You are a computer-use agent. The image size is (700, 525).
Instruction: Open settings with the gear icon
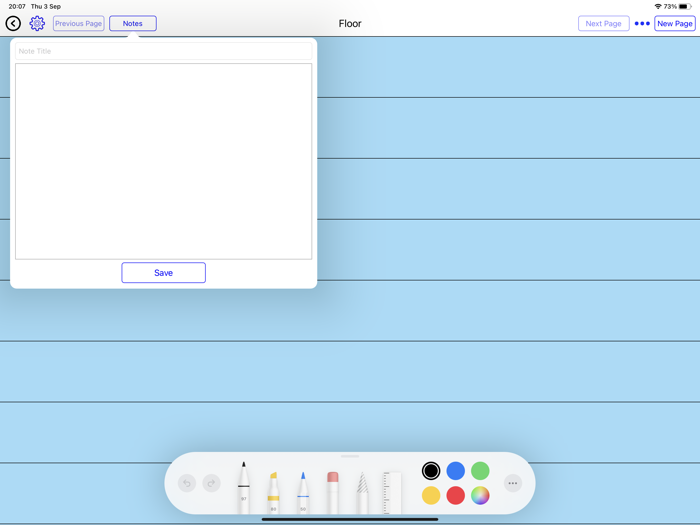37,23
